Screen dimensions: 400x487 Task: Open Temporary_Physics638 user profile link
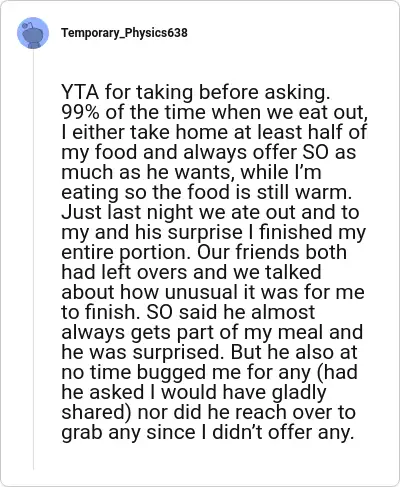tap(124, 33)
